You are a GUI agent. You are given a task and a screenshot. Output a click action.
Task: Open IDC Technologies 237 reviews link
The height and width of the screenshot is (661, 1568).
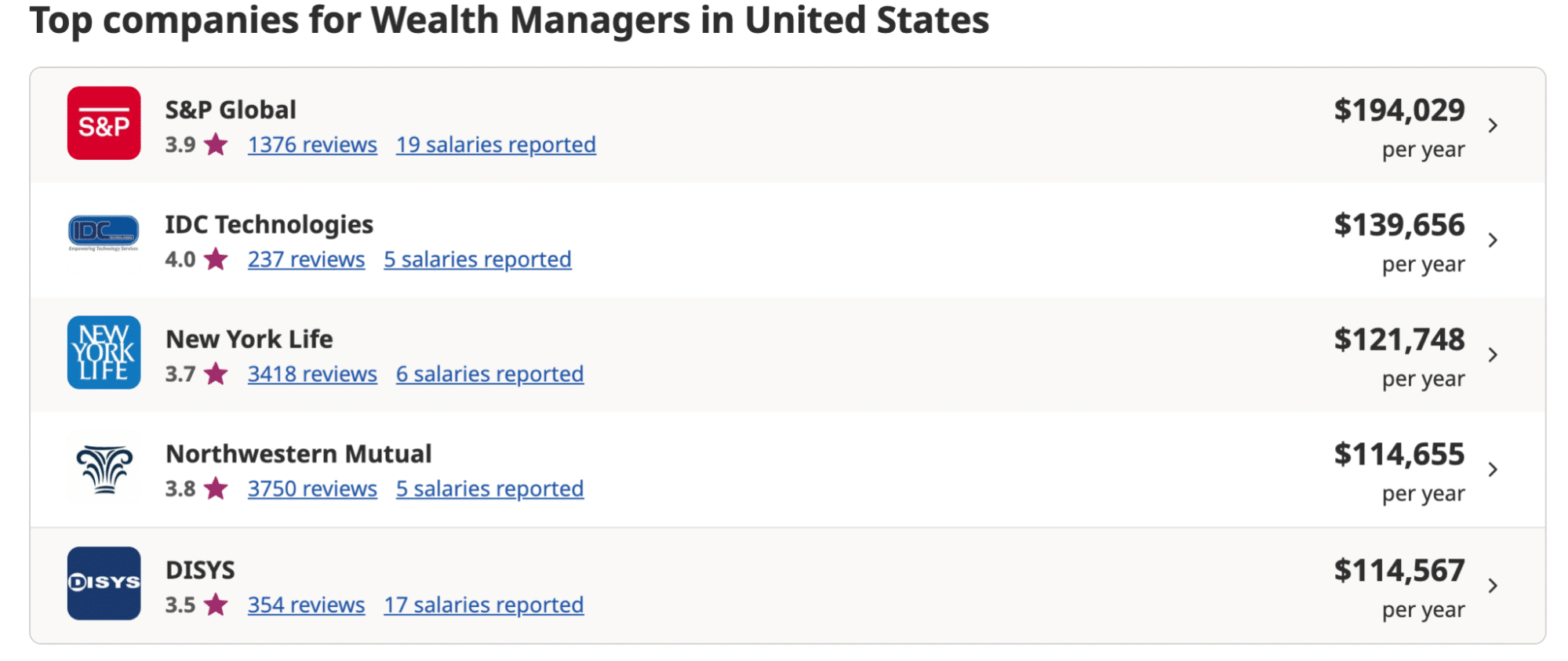click(306, 260)
